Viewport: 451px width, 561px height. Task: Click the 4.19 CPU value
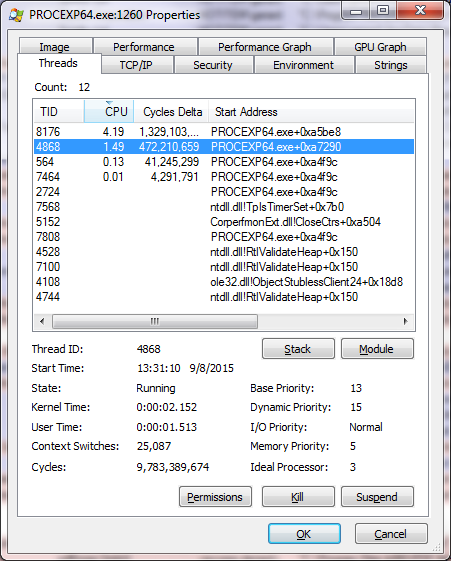tap(113, 132)
